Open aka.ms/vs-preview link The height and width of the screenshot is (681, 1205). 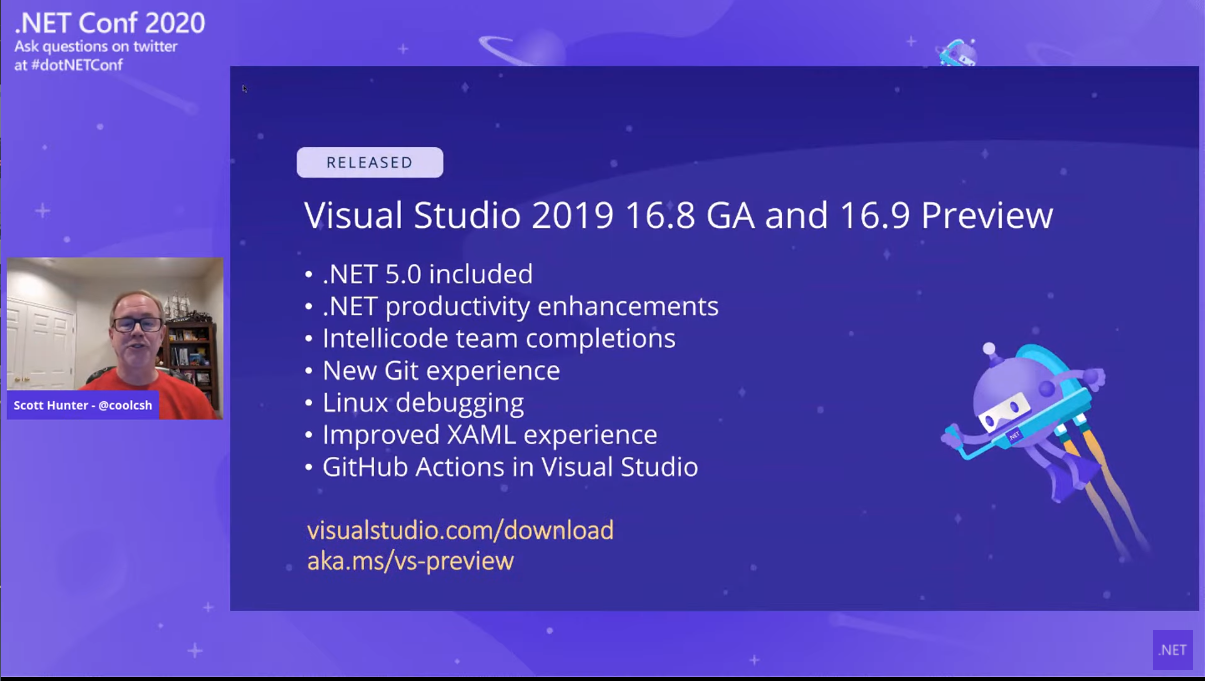[x=410, y=561]
